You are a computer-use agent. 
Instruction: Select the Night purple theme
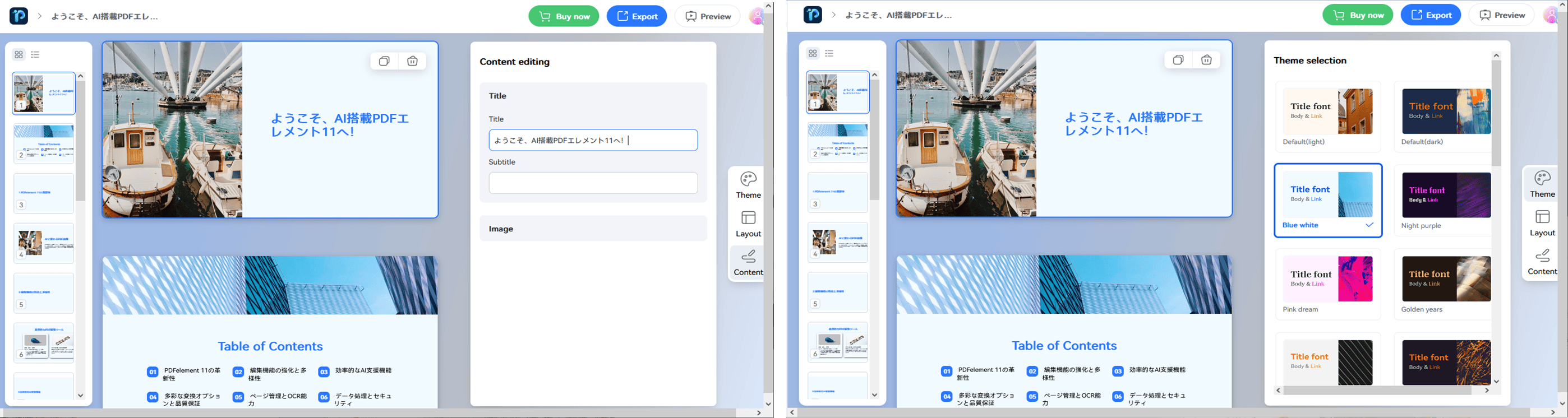point(1442,200)
